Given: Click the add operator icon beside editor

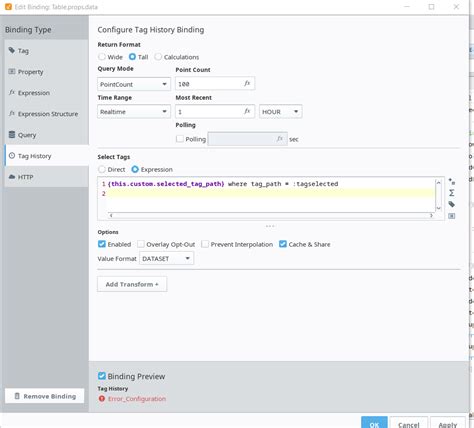Looking at the screenshot, I should click(452, 182).
